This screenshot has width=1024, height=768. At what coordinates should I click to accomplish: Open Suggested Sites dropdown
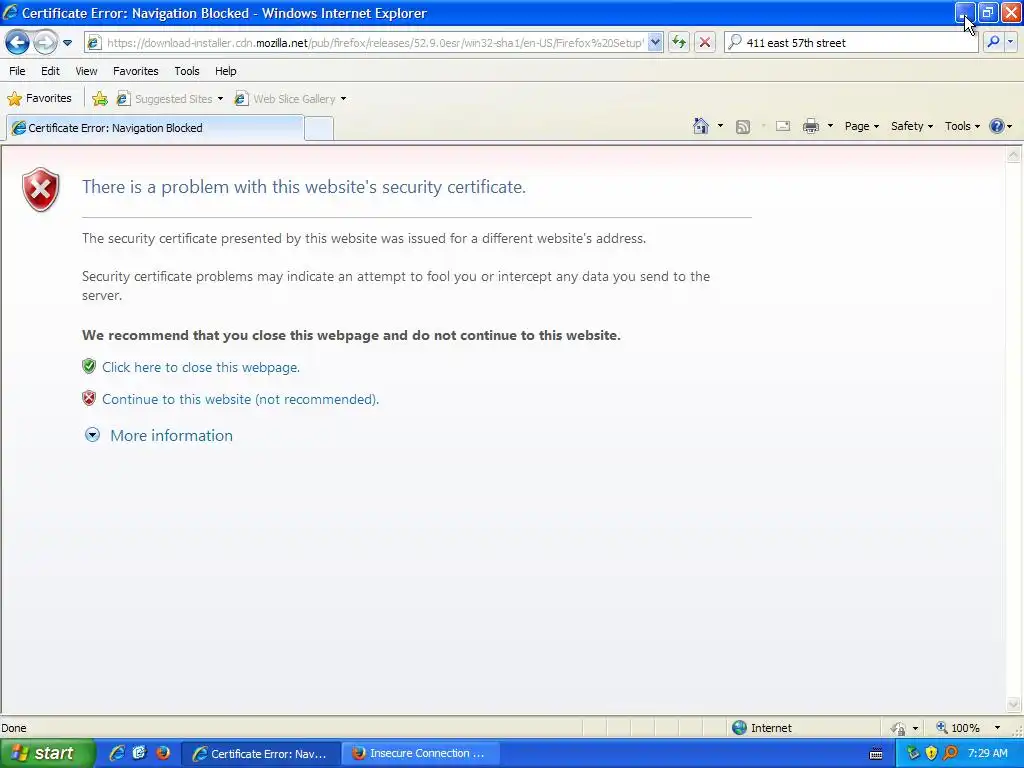click(170, 99)
